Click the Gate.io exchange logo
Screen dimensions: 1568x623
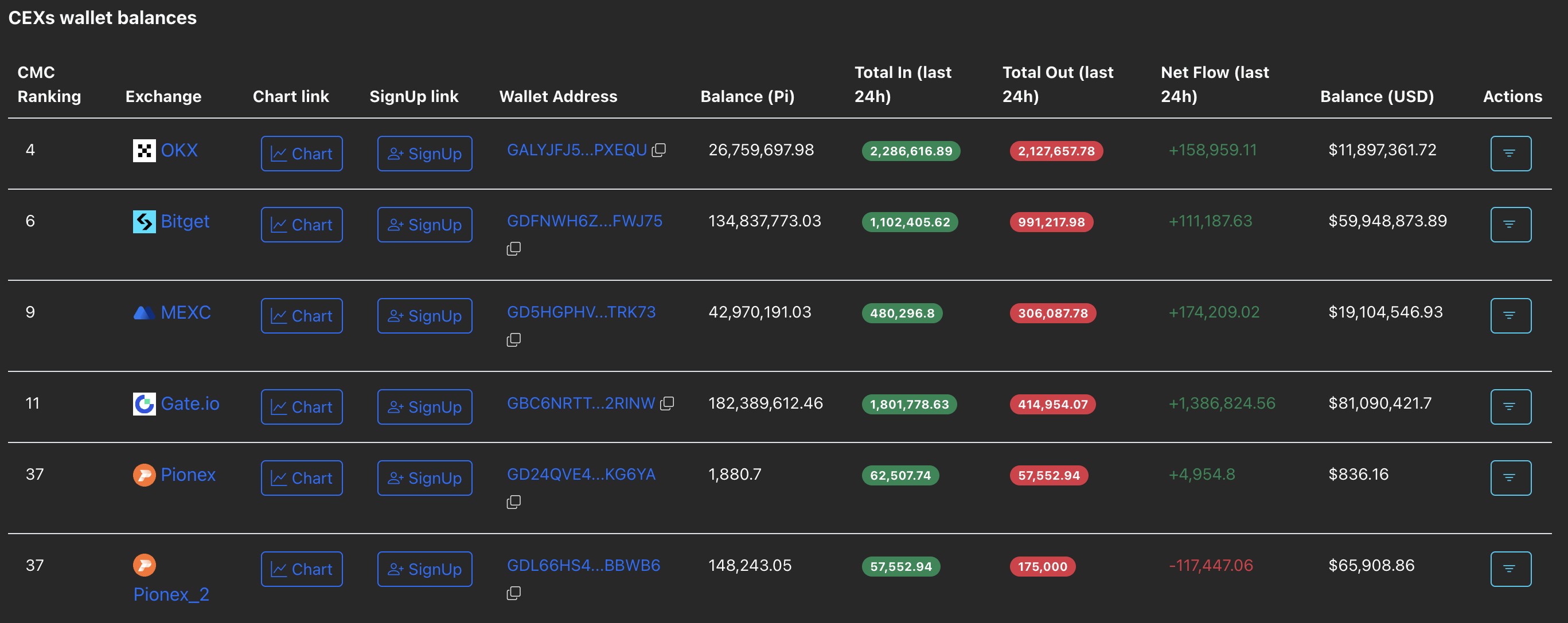(x=145, y=403)
